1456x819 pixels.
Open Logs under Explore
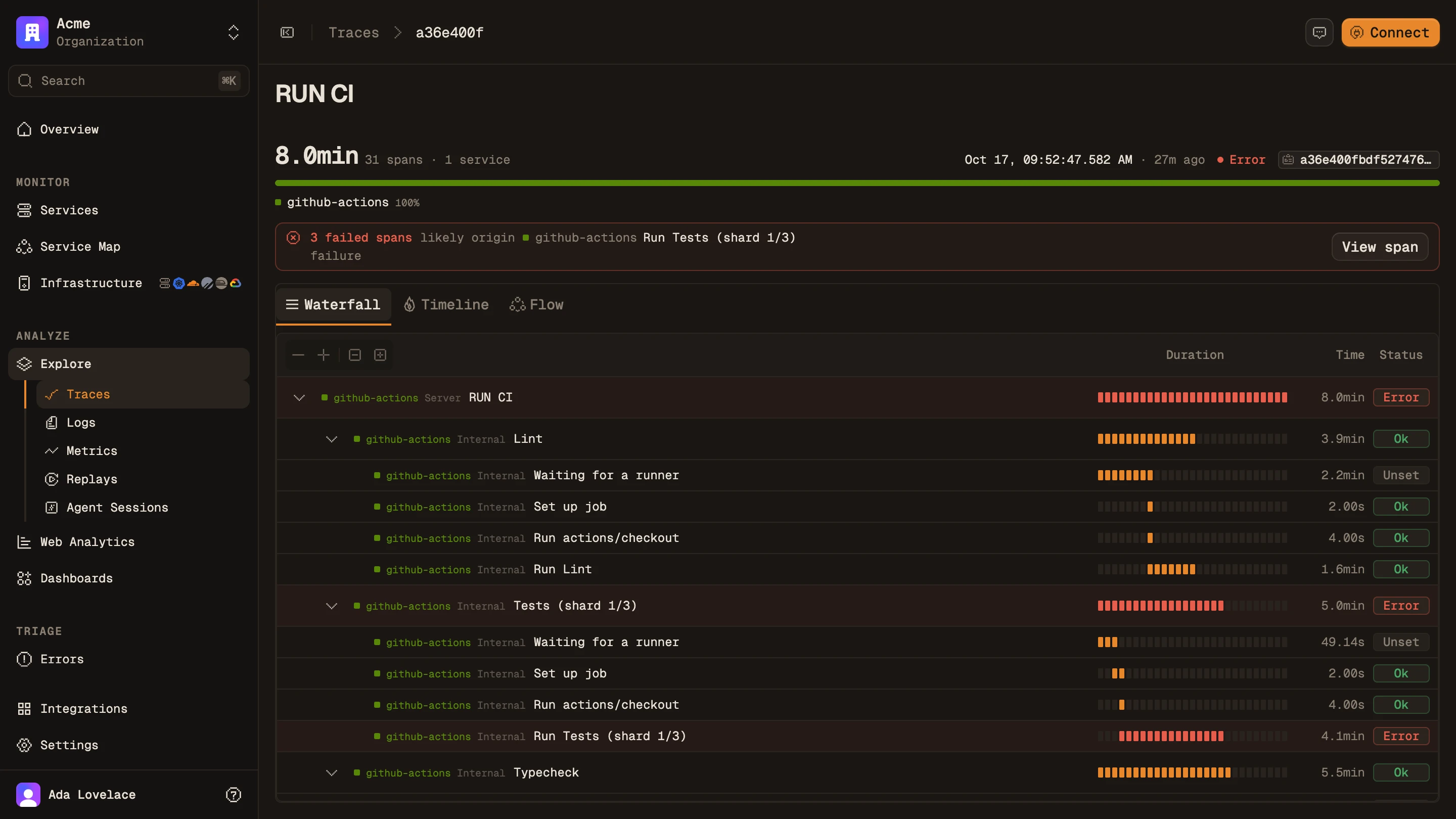(x=143, y=423)
